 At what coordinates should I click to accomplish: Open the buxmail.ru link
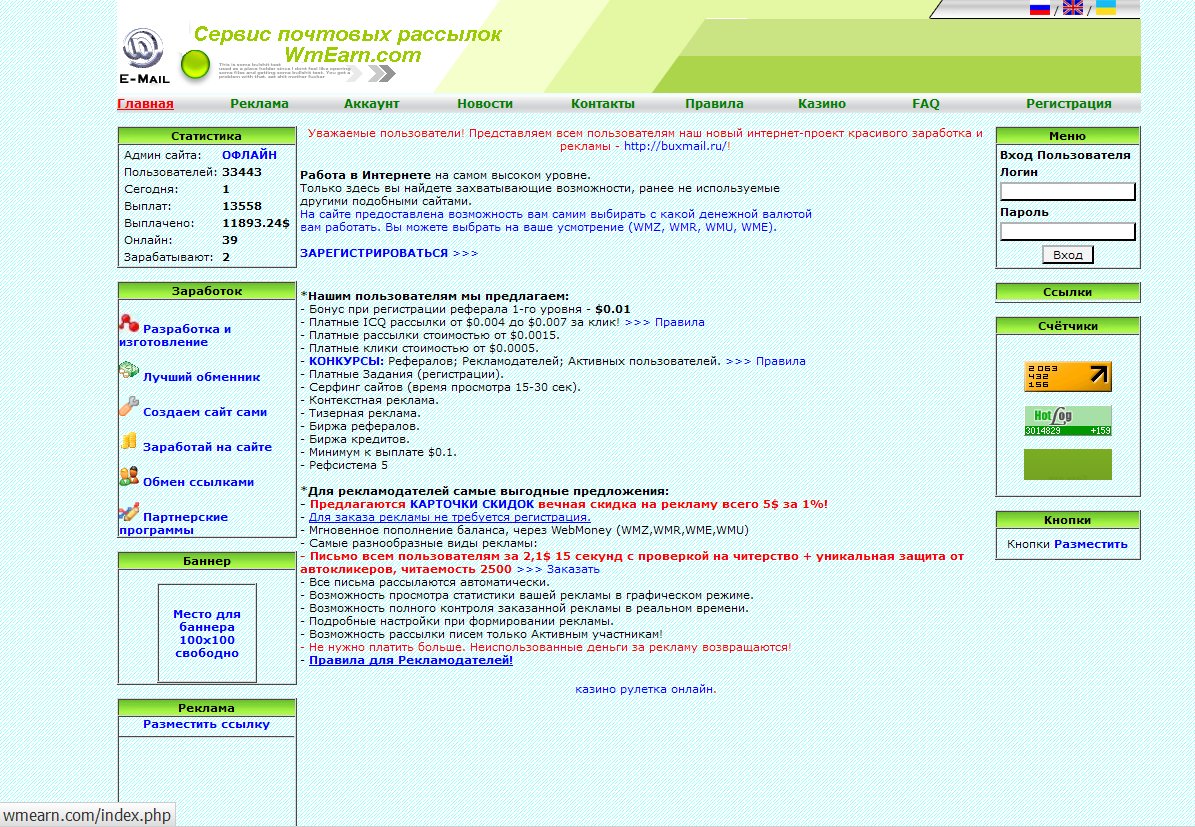675,146
